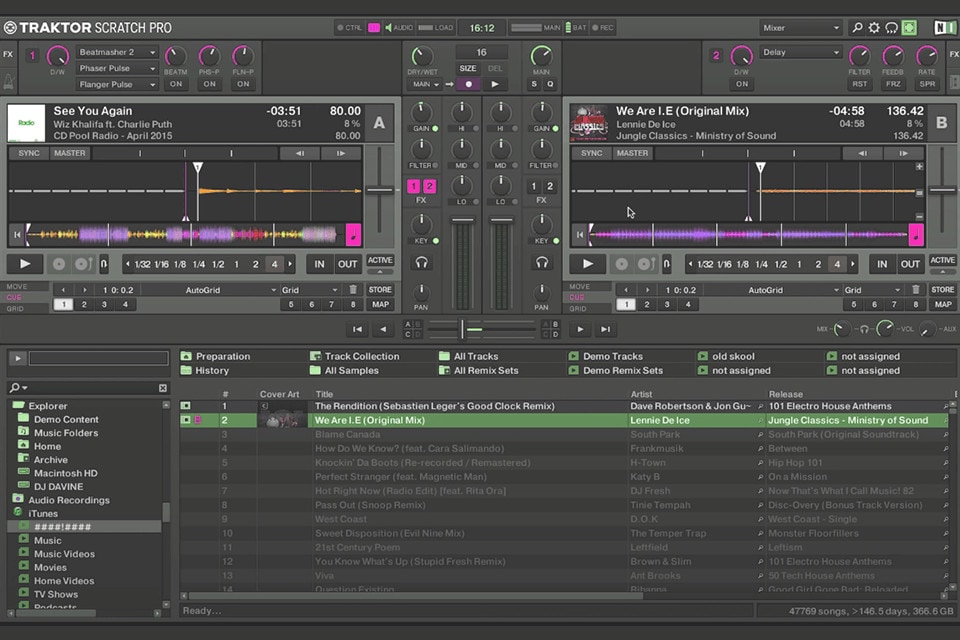Click browser skip to next track icon

coord(606,329)
